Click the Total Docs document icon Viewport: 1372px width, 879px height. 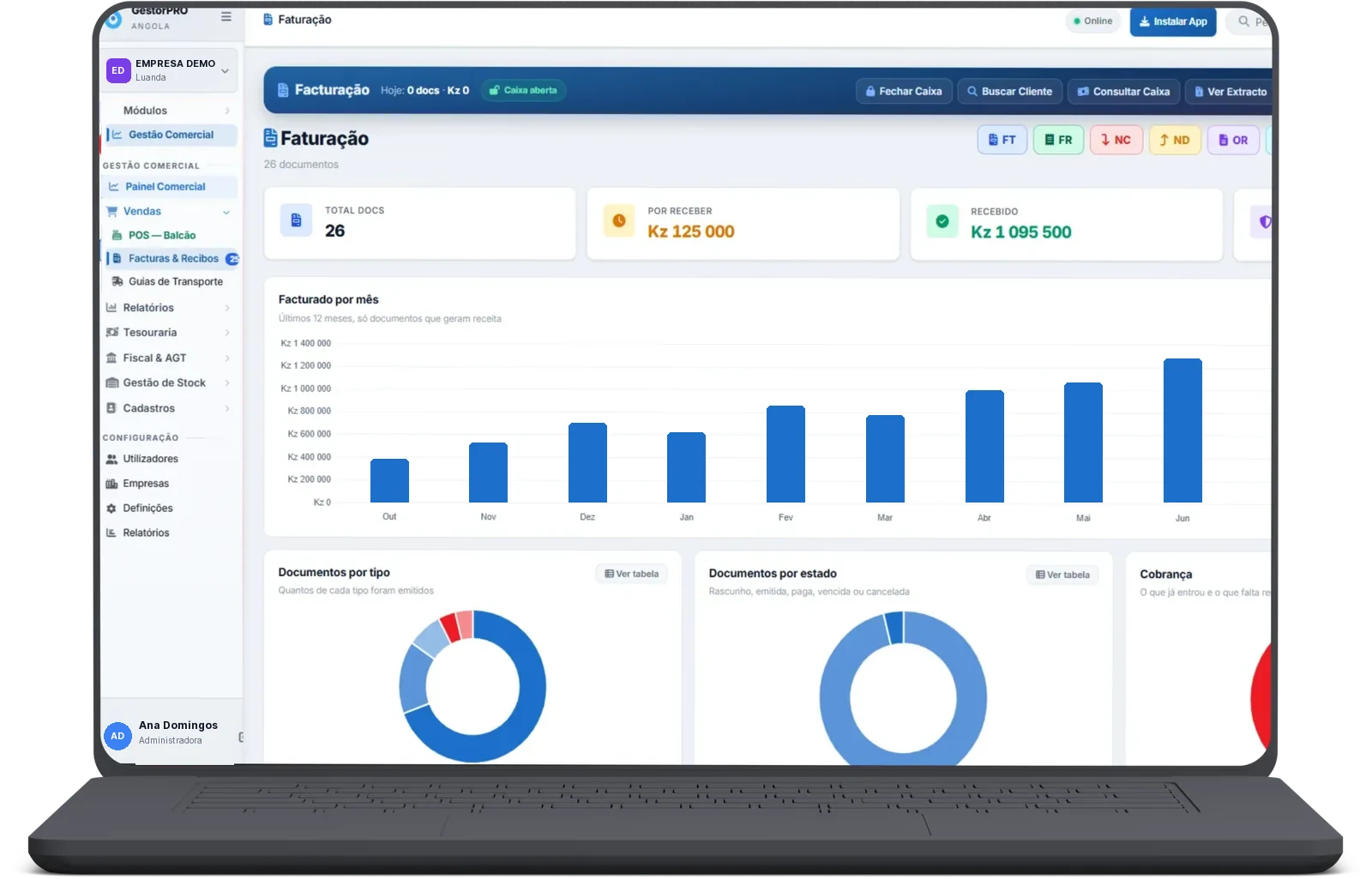tap(296, 220)
